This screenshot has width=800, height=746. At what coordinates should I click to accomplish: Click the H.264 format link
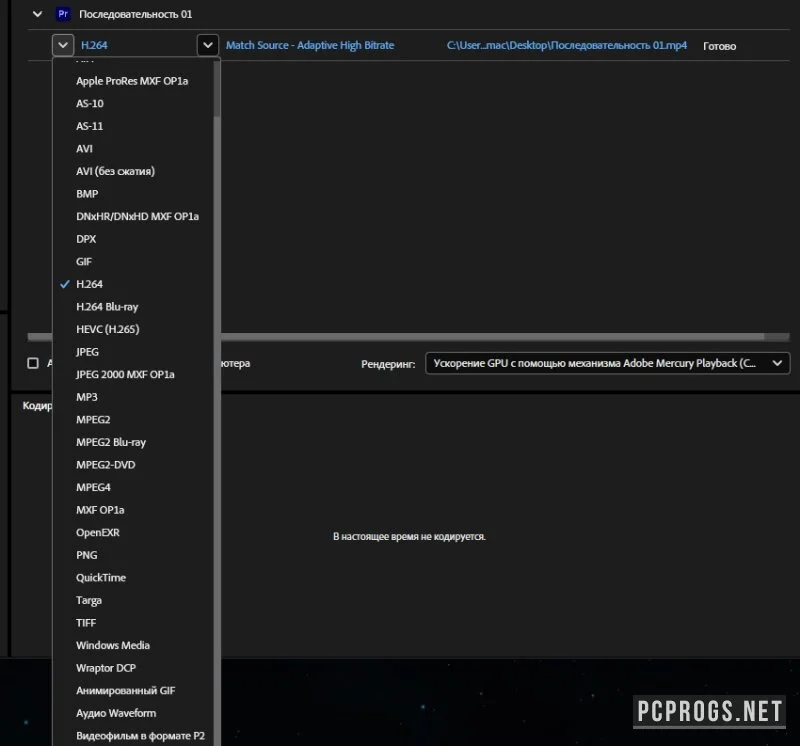coord(94,45)
